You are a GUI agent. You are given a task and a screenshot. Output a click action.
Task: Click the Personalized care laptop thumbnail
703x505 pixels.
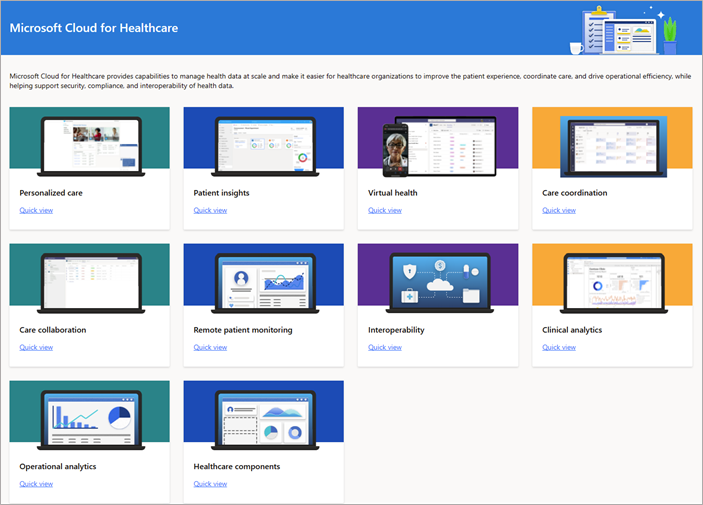coord(89,145)
